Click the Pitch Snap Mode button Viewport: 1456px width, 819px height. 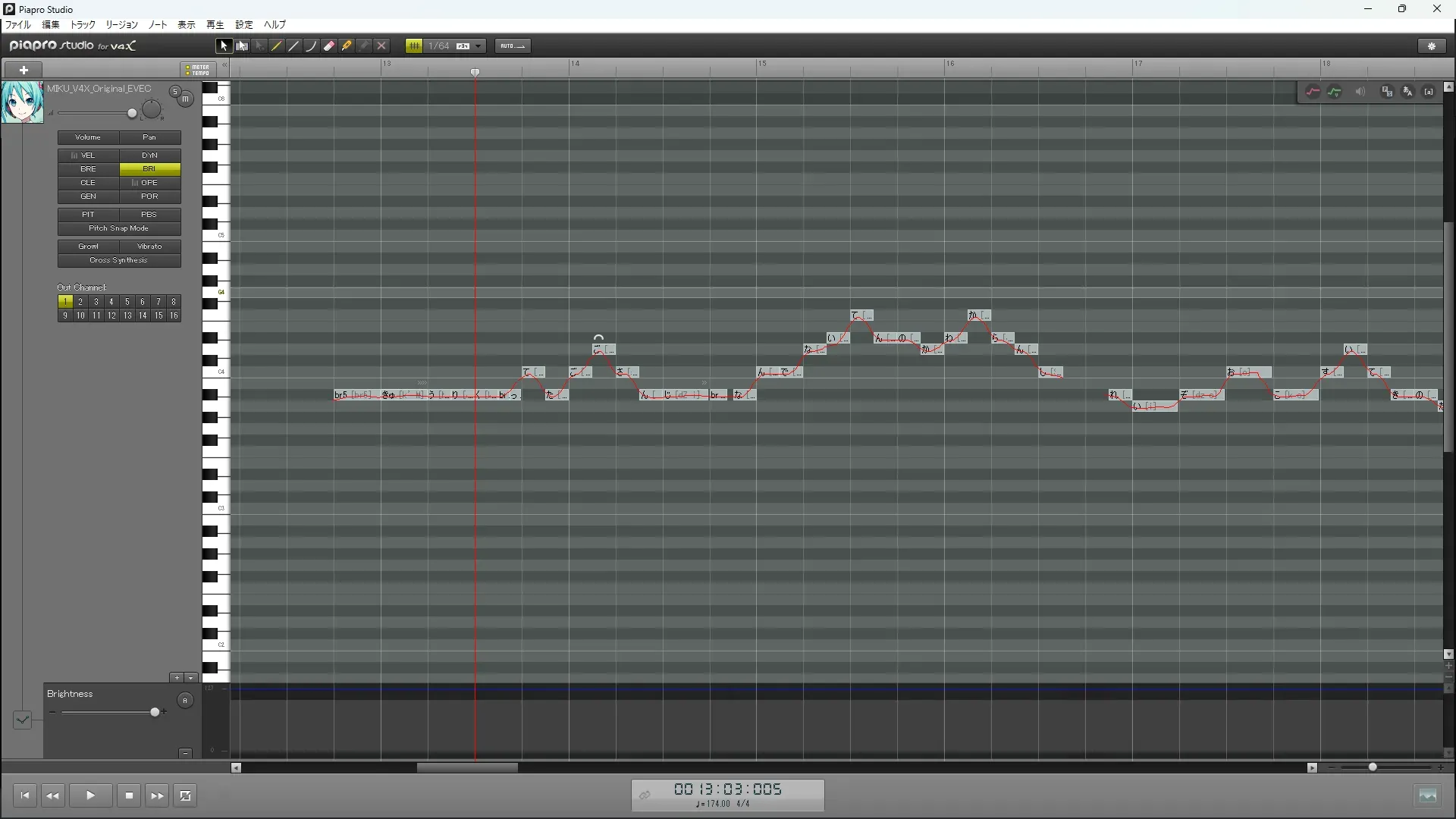point(119,228)
